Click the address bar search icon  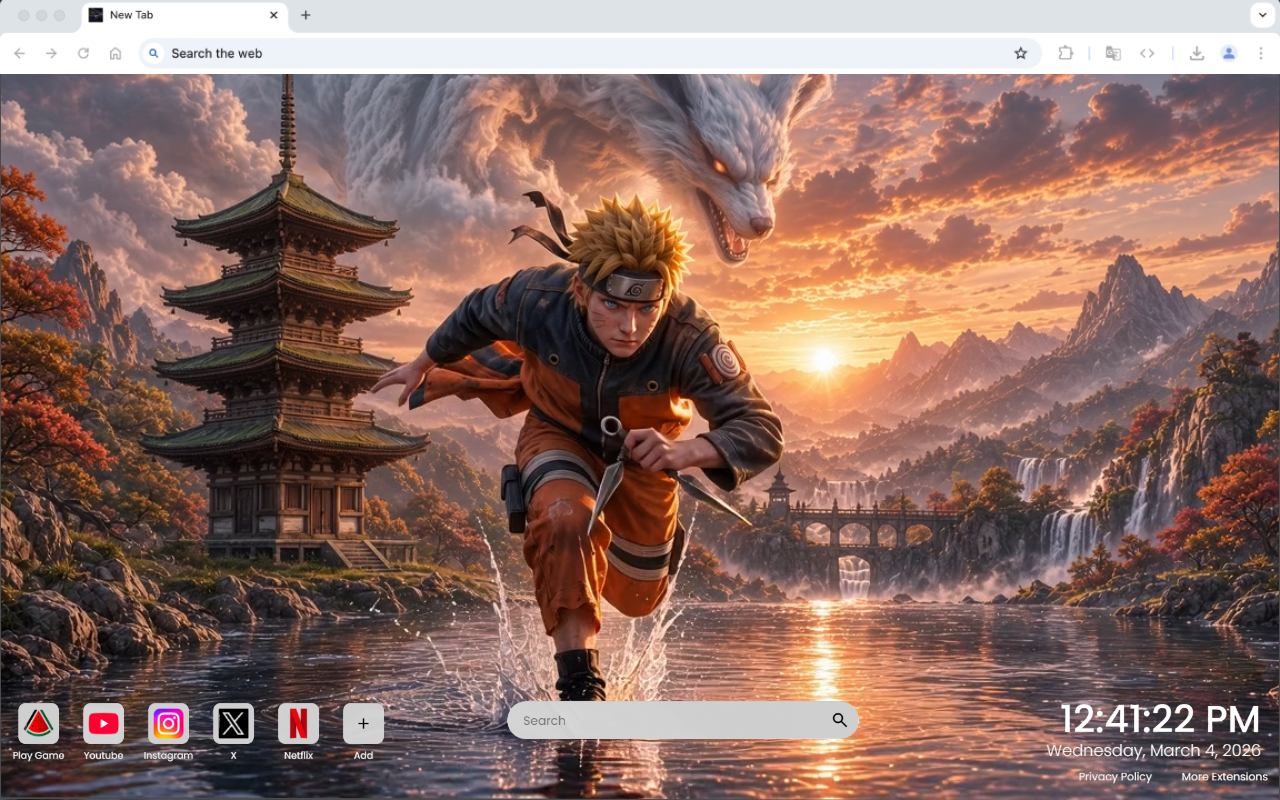(153, 53)
